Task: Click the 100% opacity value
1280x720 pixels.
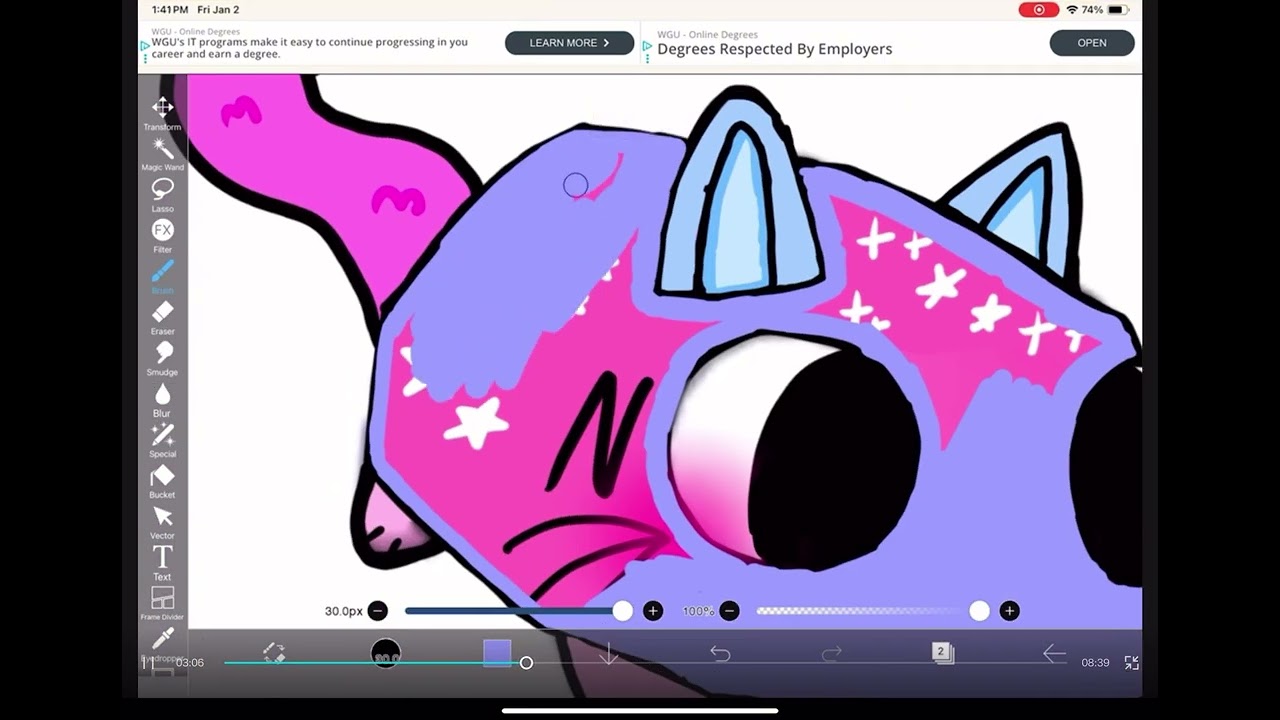Action: pyautogui.click(x=698, y=611)
